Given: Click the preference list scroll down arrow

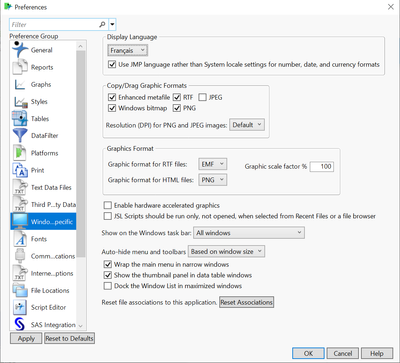Looking at the screenshot, I should pyautogui.click(x=80, y=326).
